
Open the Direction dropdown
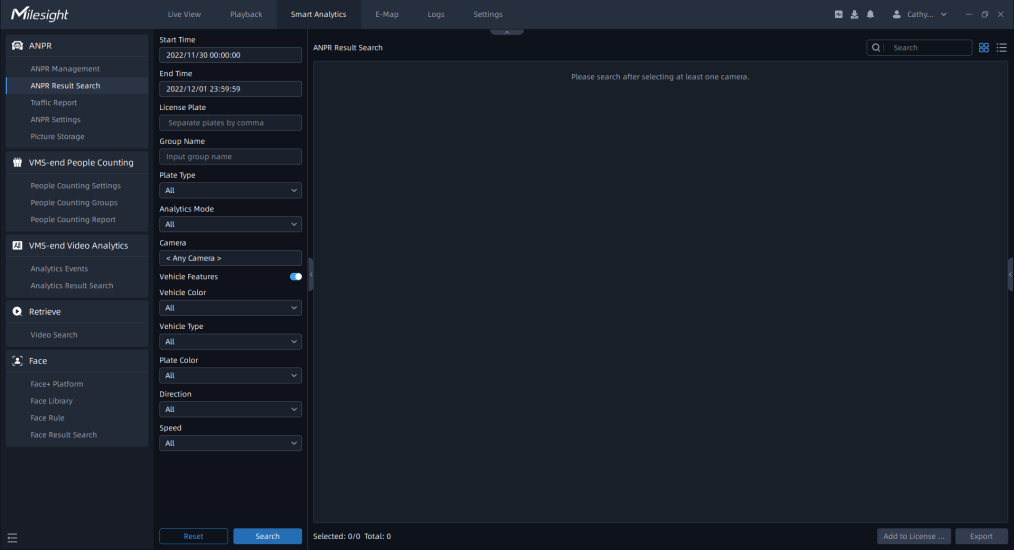point(230,410)
